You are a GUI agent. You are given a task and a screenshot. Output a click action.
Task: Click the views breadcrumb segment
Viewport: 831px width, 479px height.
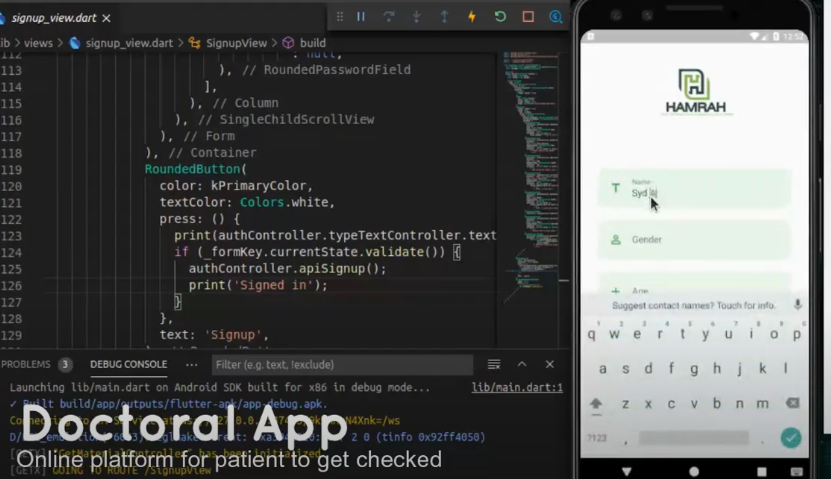pos(38,43)
